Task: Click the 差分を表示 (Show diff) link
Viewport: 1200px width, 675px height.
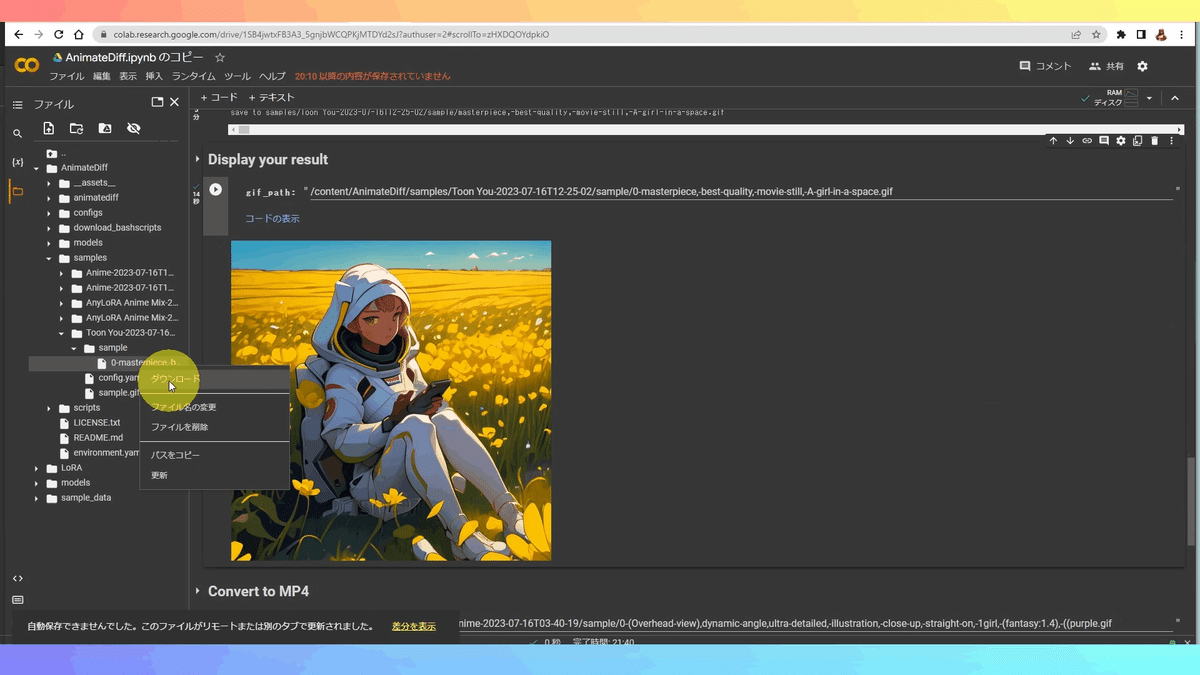Action: (414, 626)
